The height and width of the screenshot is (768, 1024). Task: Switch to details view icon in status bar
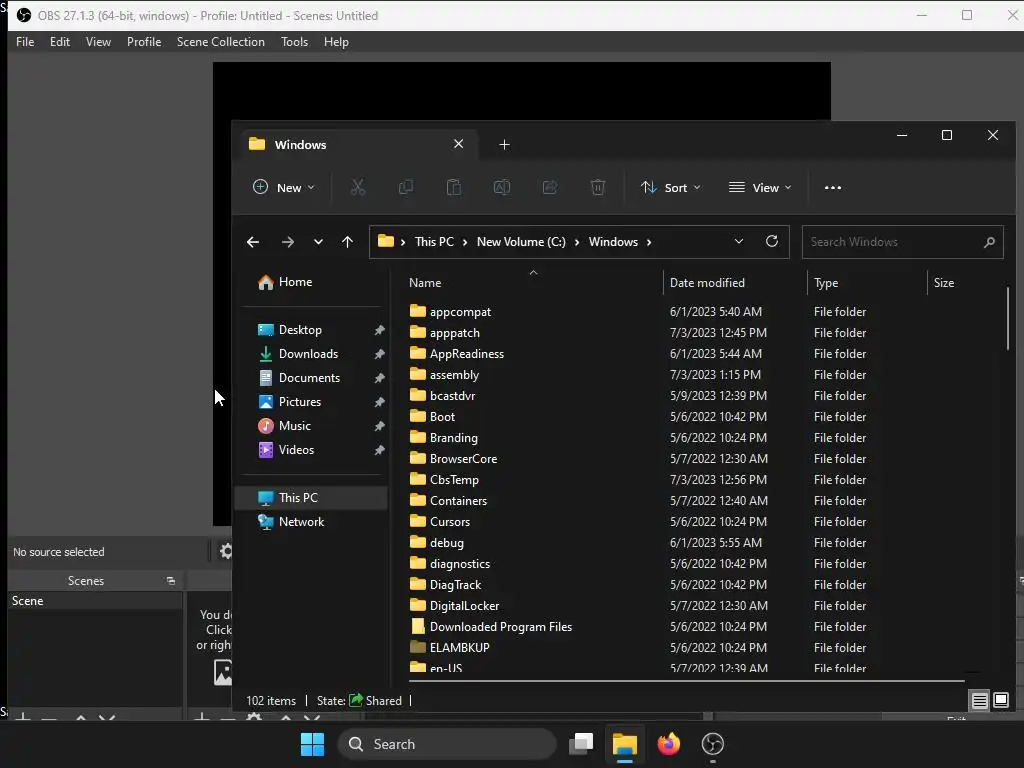980,701
